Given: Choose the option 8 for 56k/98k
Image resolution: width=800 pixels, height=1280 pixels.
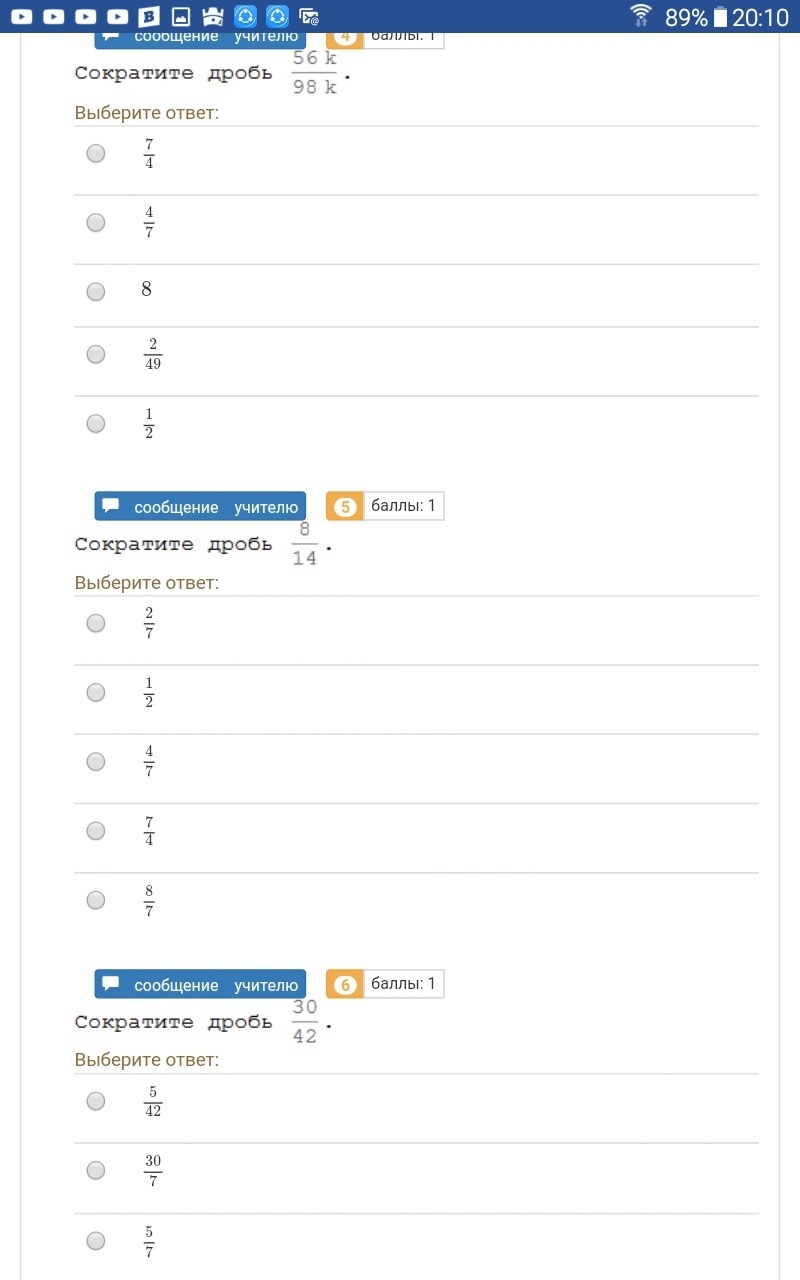Looking at the screenshot, I should 96,292.
